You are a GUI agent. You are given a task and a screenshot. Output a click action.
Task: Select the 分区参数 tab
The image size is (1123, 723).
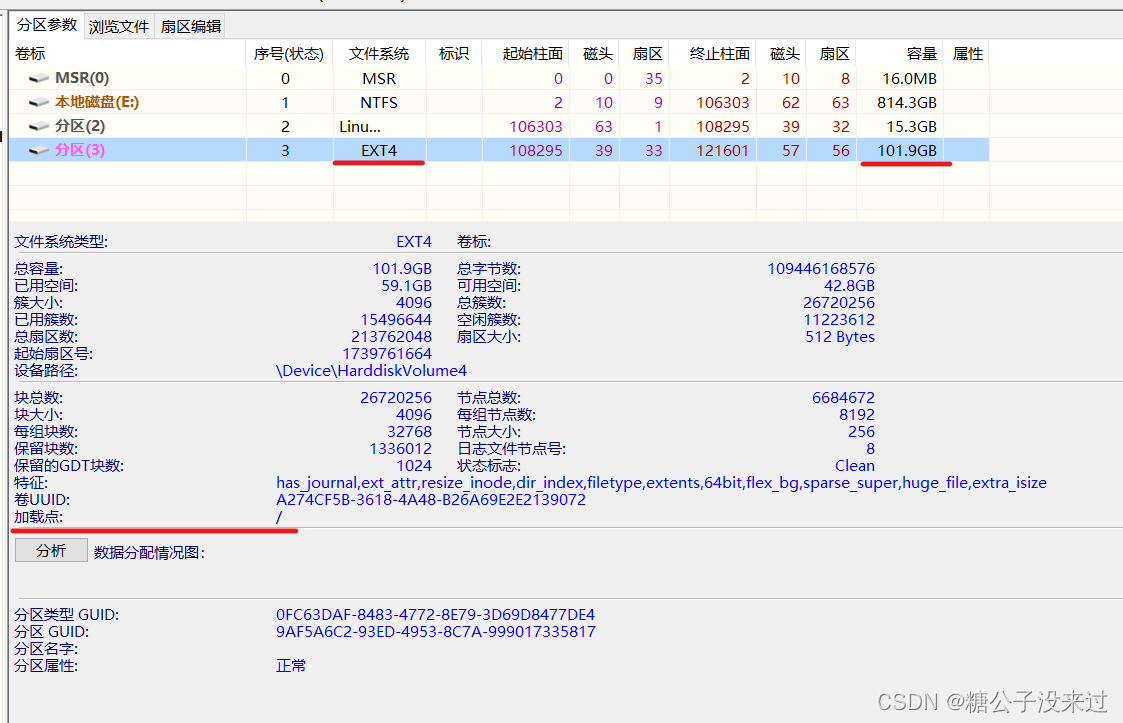click(x=46, y=26)
